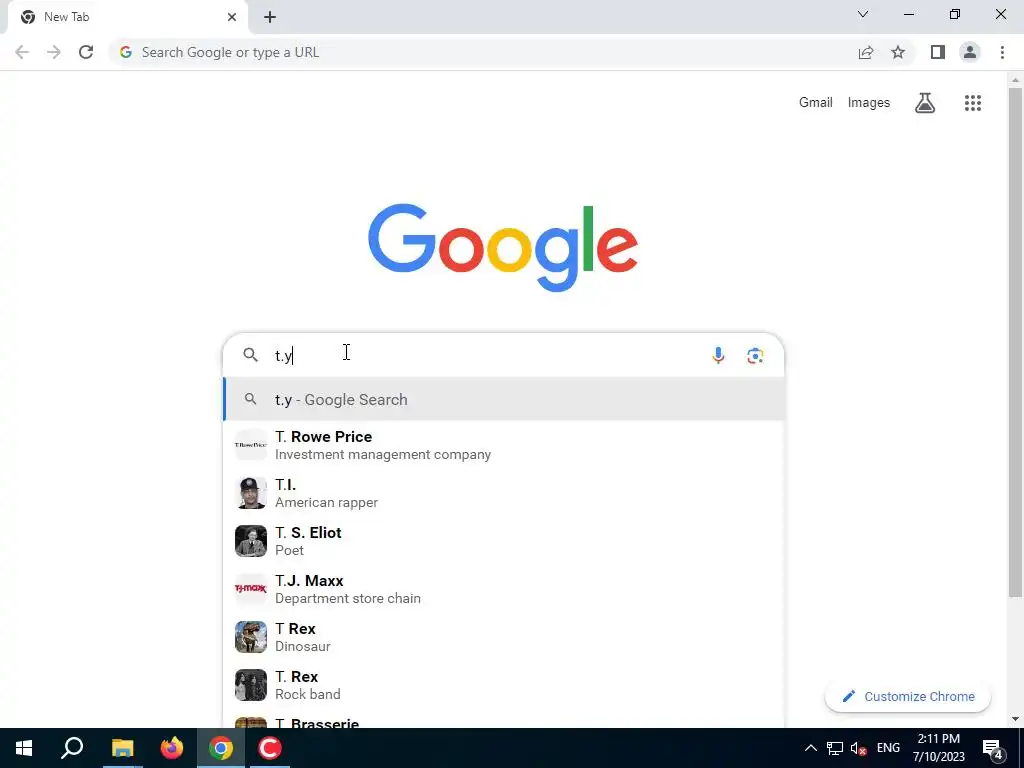Launch Firefox from the taskbar
Screen dimensions: 1024x768
point(172,748)
